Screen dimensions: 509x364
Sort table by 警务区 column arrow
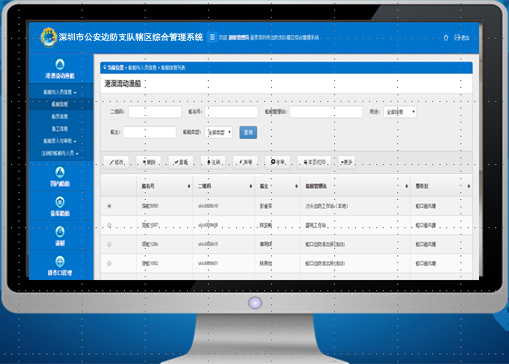click(x=468, y=186)
